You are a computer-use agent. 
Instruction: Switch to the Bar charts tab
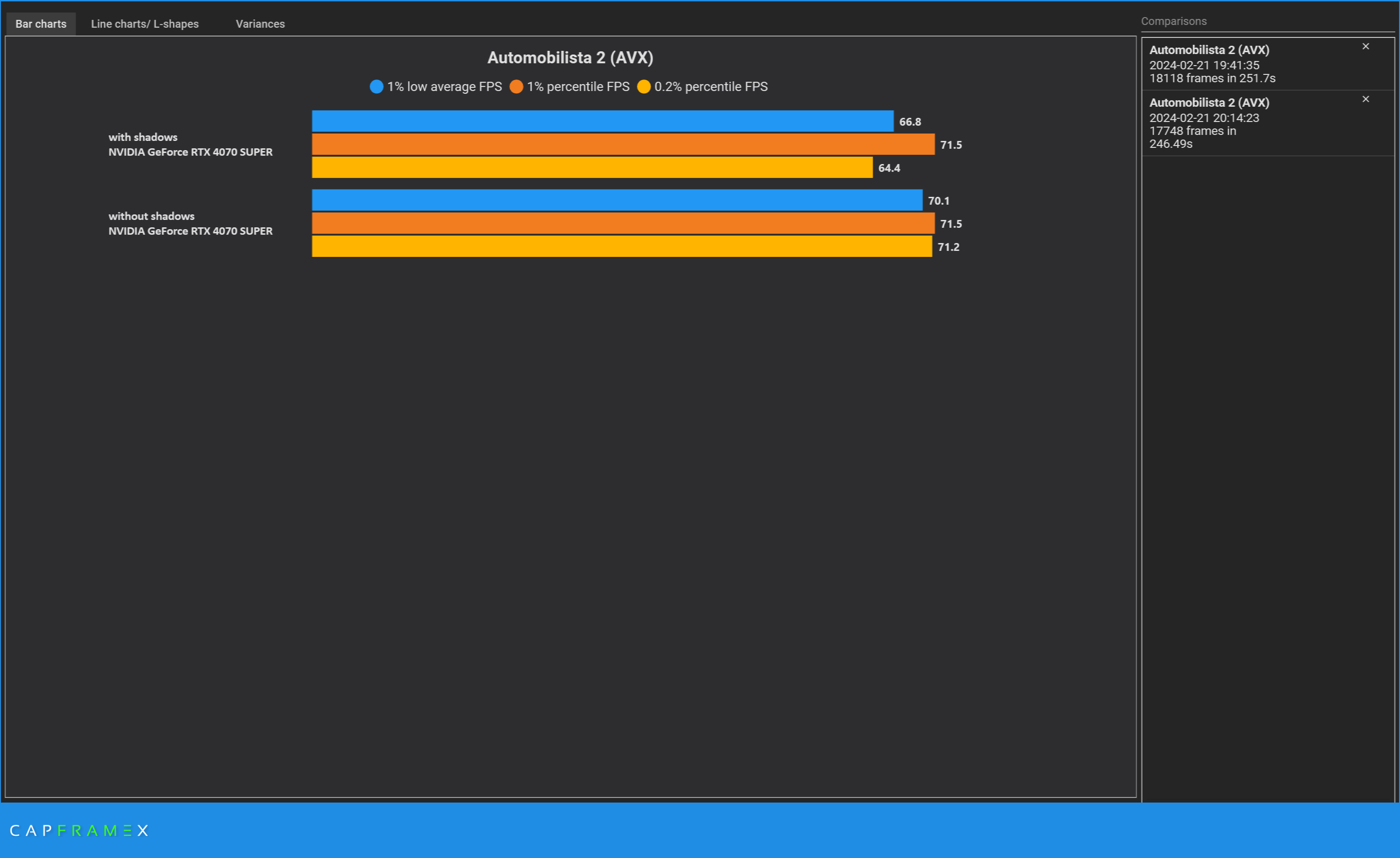click(41, 24)
